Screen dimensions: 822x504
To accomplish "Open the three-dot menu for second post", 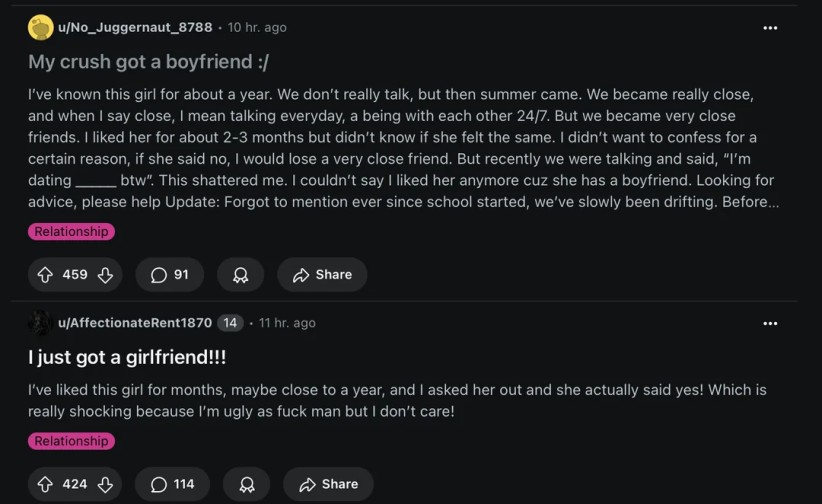I will click(770, 323).
